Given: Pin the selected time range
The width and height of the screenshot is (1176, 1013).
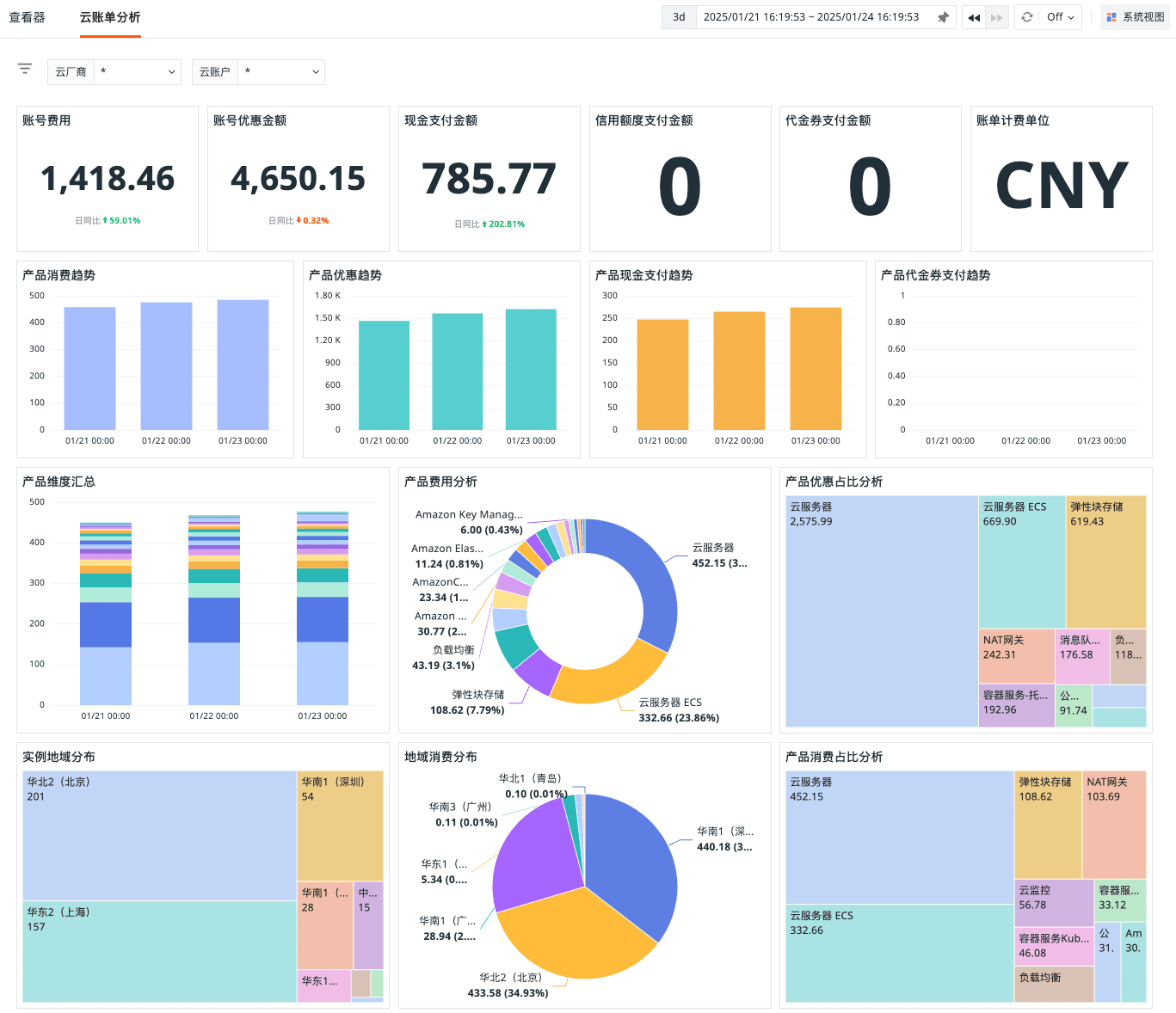Looking at the screenshot, I should tap(943, 17).
